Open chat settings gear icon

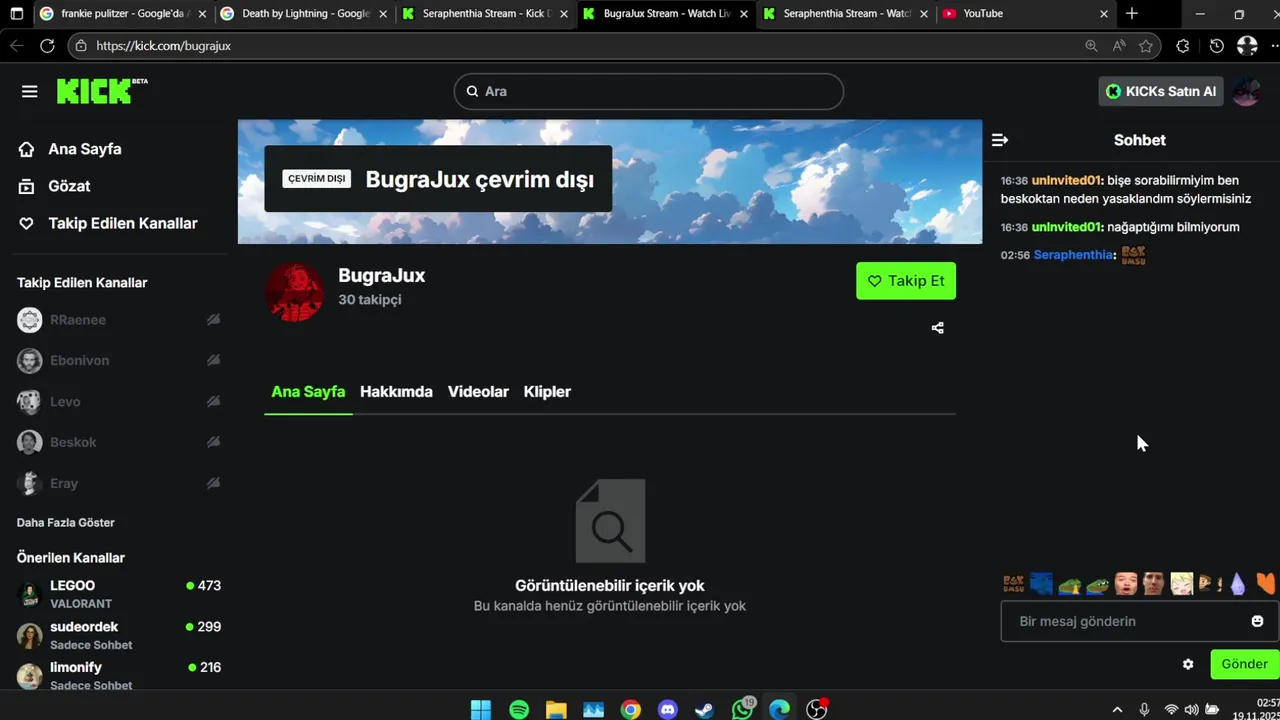(x=1188, y=664)
